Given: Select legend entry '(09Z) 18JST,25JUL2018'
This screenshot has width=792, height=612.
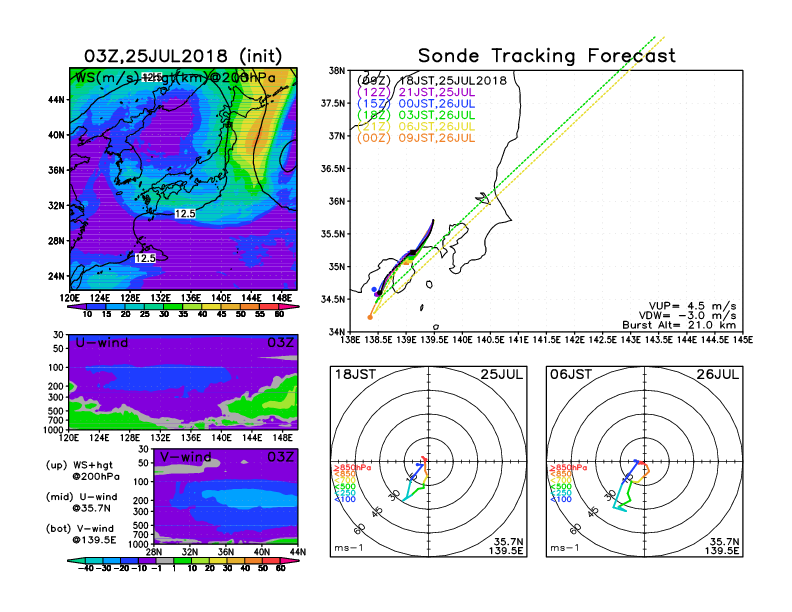Looking at the screenshot, I should (x=432, y=80).
